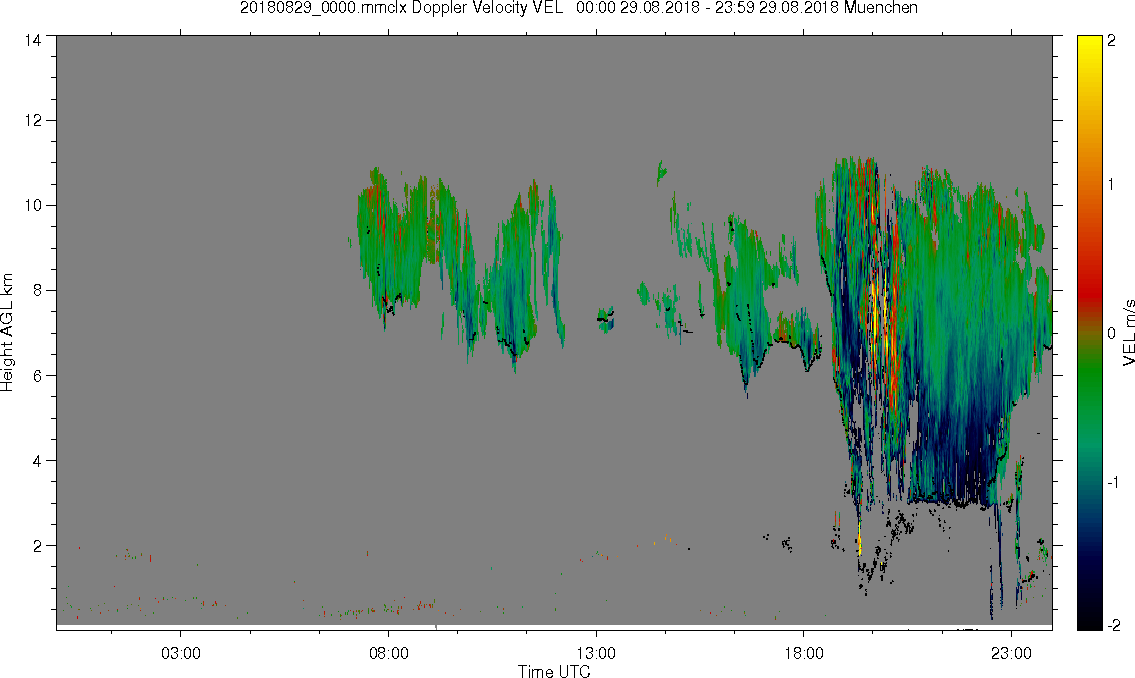
Task: Click the '8' height axis label
Action: point(38,290)
